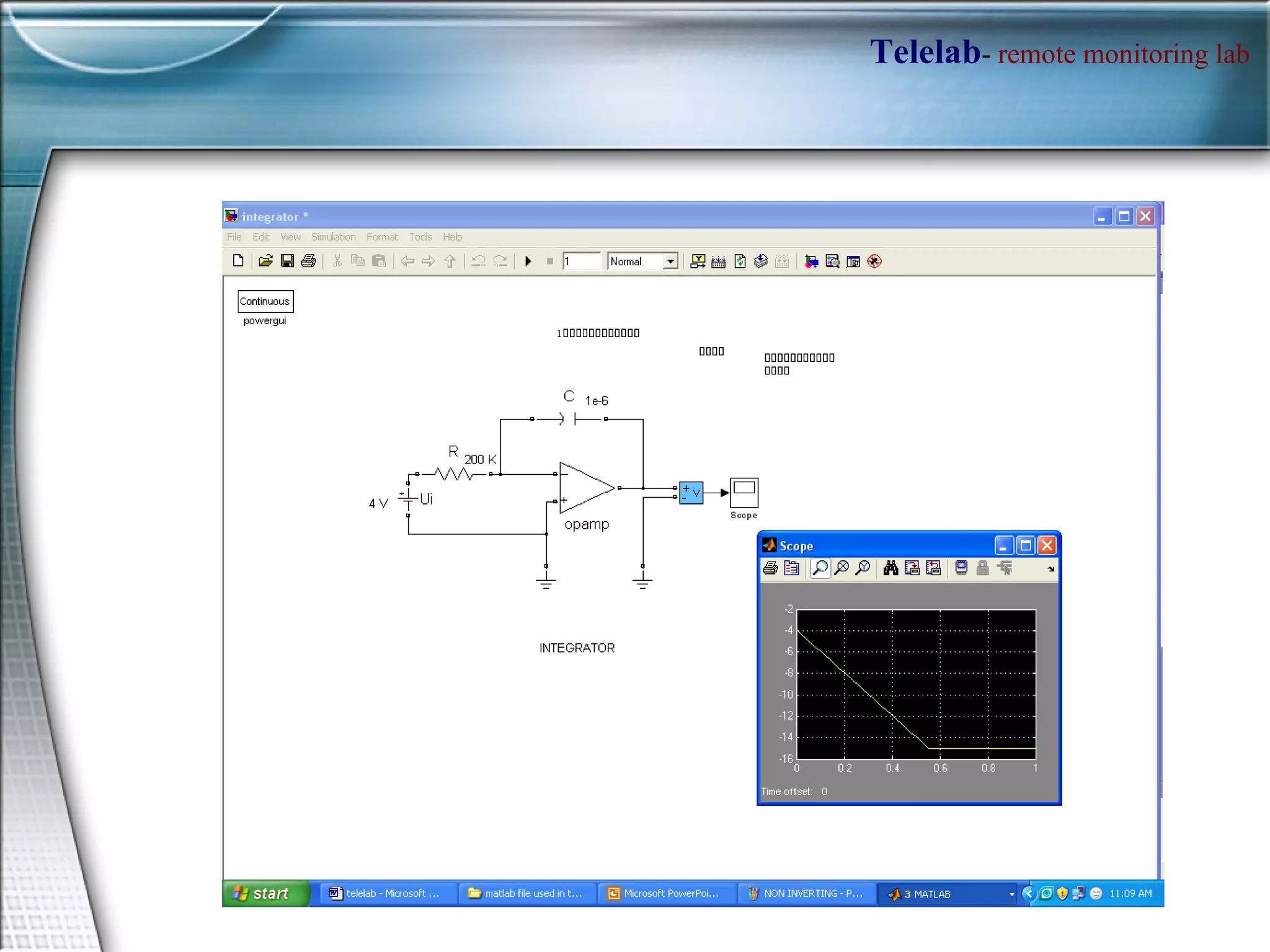The width and height of the screenshot is (1270, 952).
Task: Open the Format menu
Action: pos(381,237)
